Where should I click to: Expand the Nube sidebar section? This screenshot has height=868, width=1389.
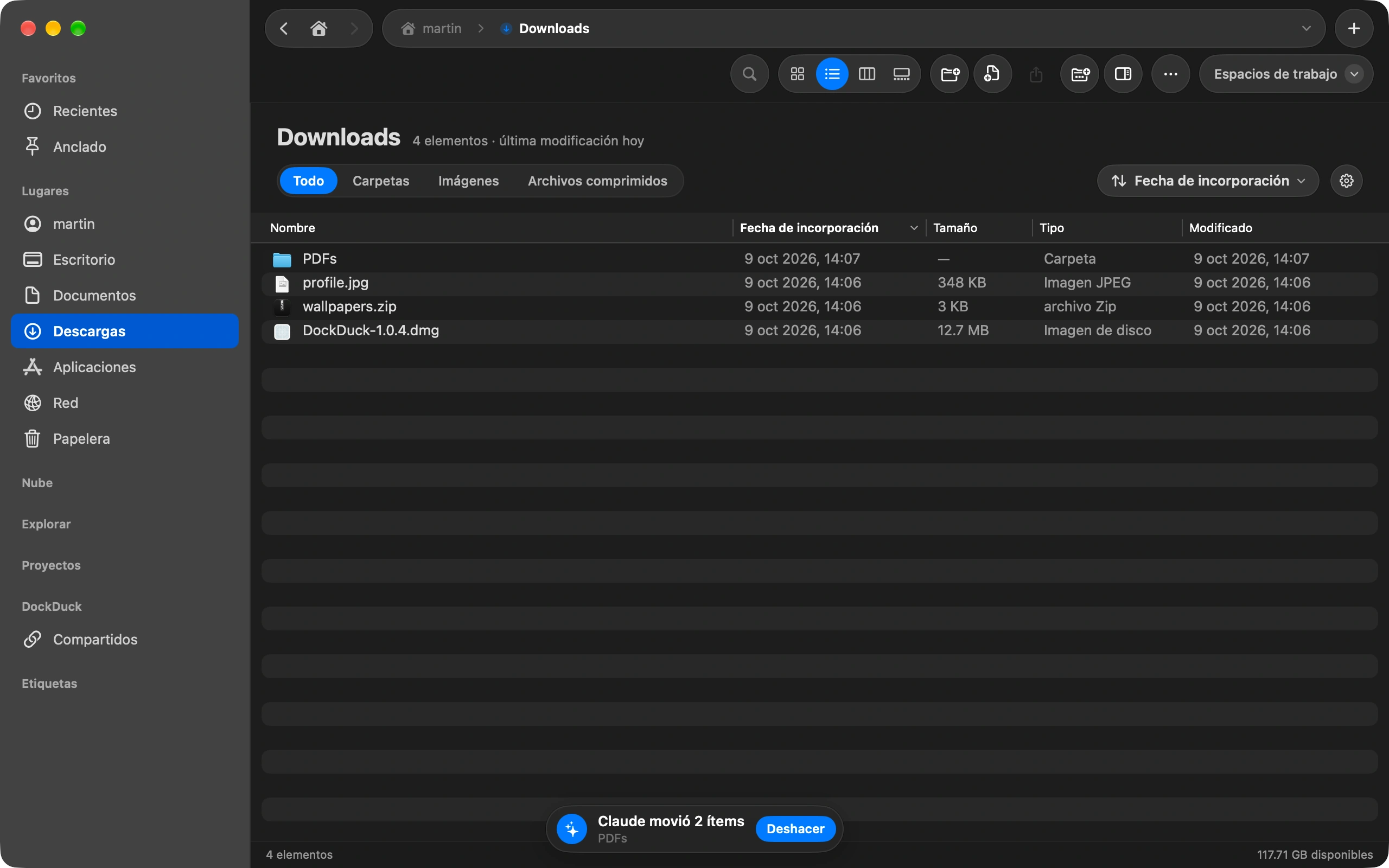[x=37, y=483]
